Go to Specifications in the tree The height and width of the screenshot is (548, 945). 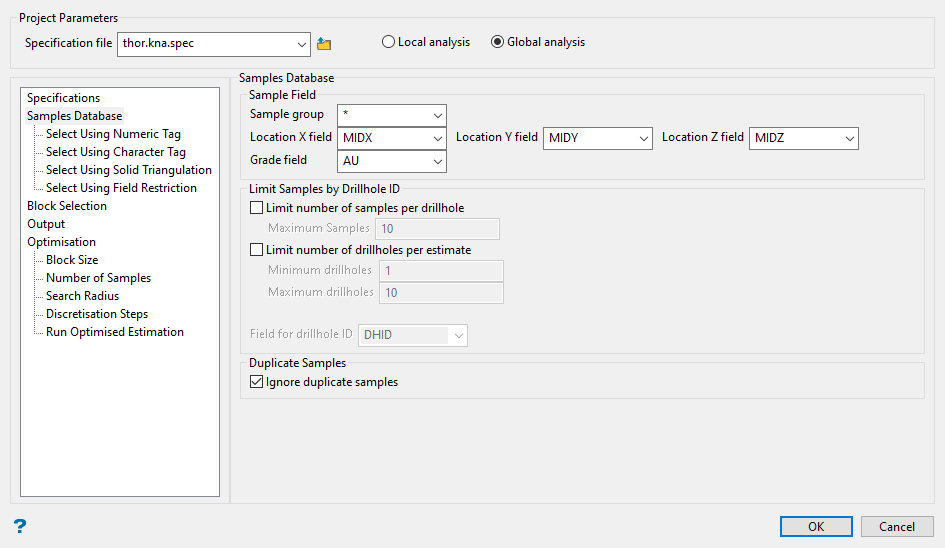pyautogui.click(x=63, y=98)
